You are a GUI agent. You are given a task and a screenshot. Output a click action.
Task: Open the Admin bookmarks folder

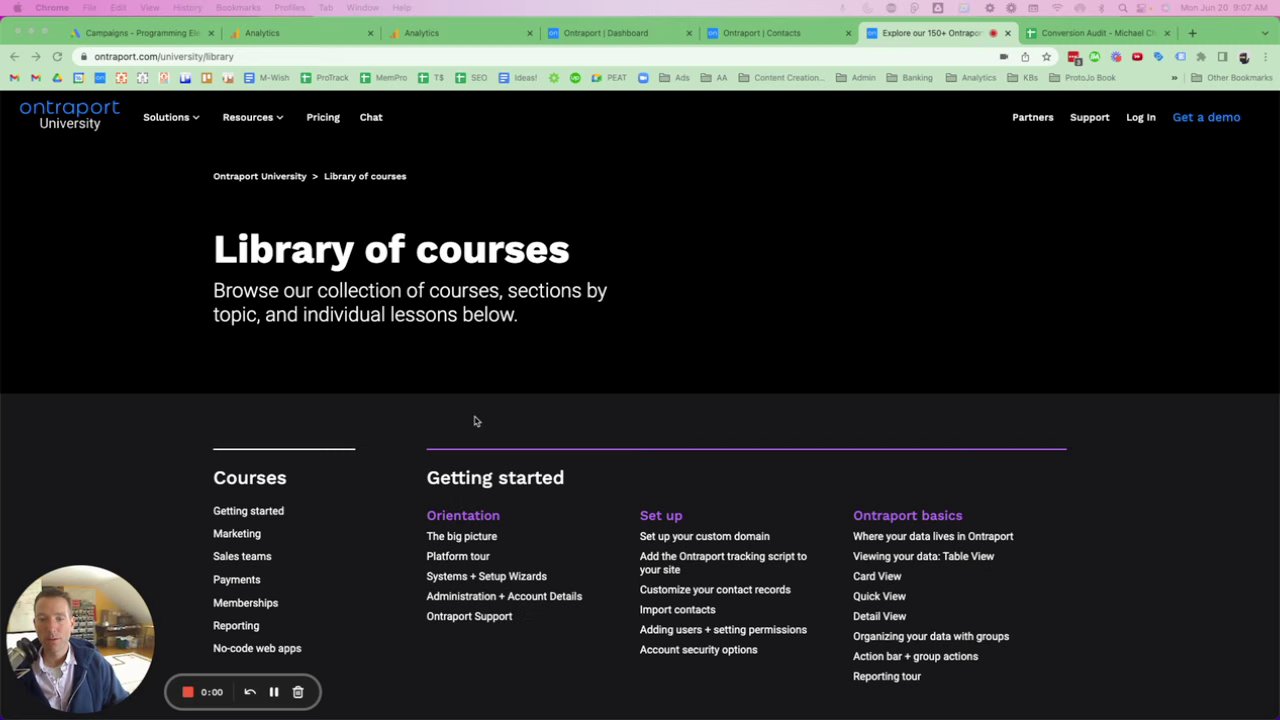click(x=856, y=78)
